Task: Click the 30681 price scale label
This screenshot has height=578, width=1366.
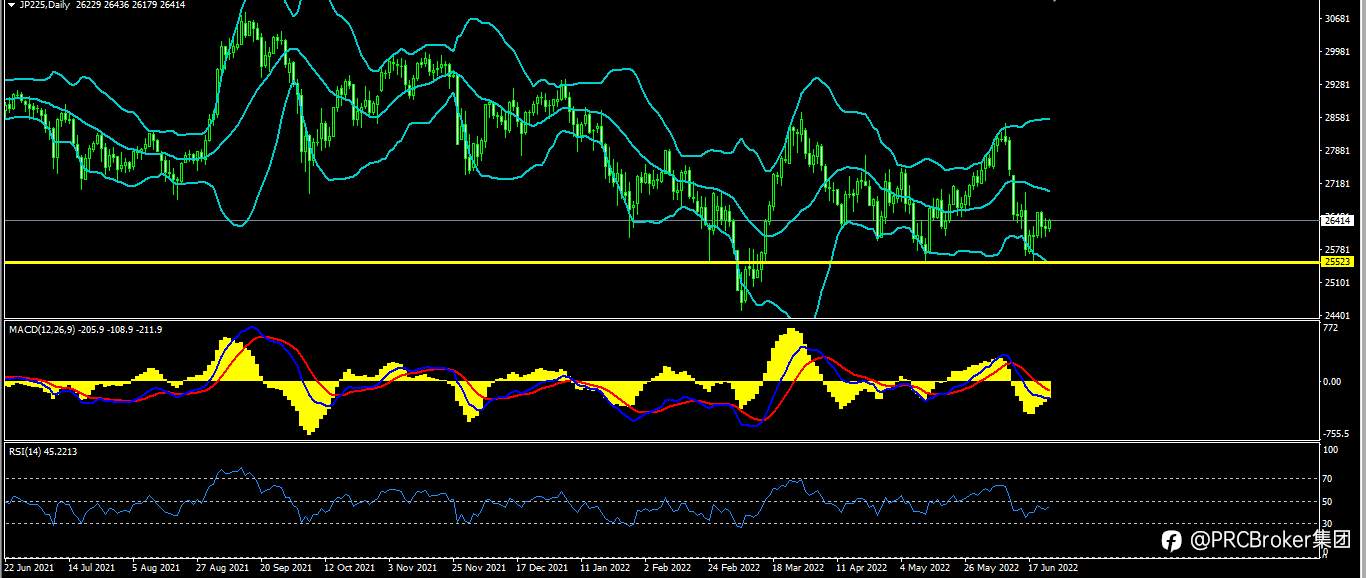Action: pos(1336,19)
